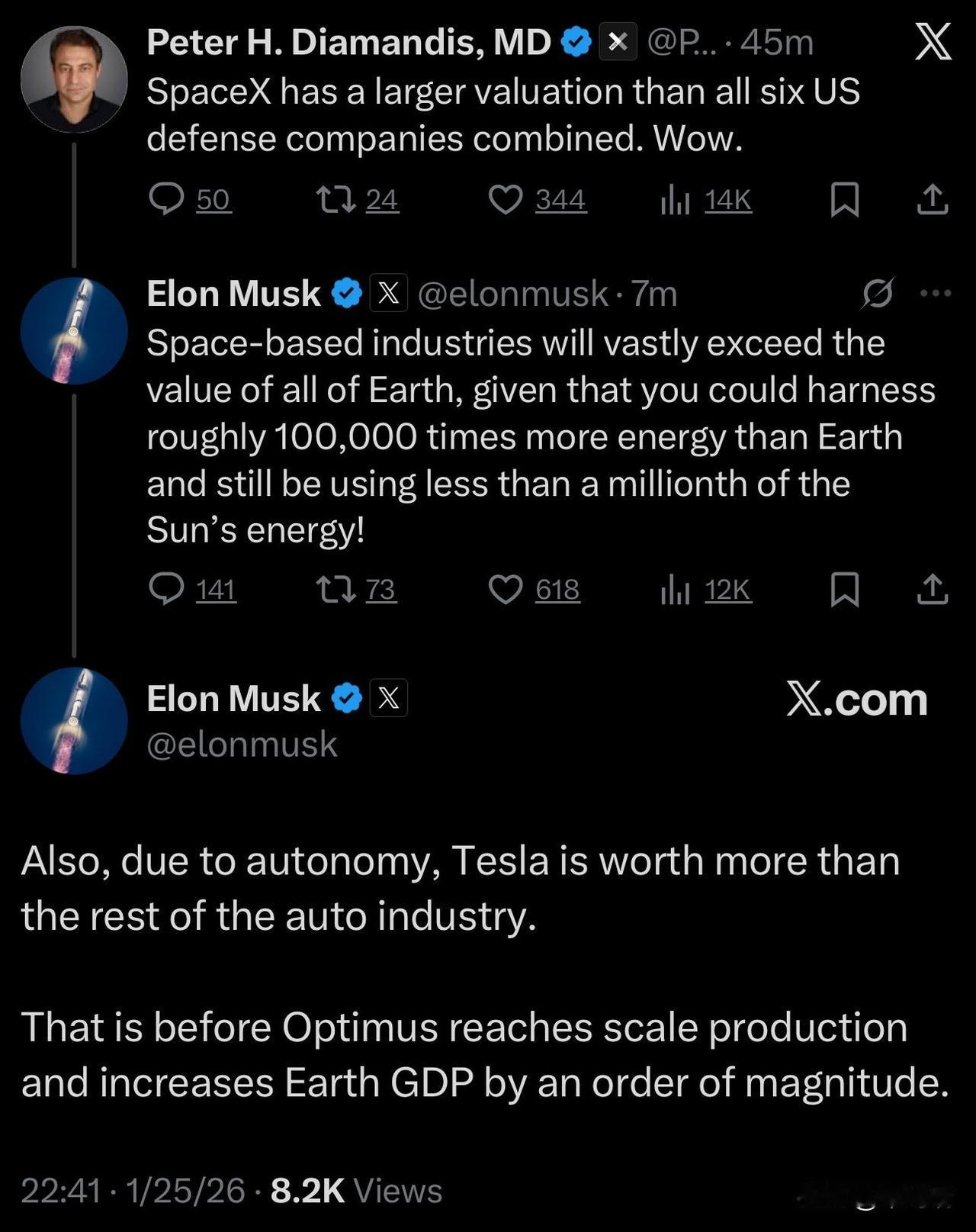Reply to the Space-based industries post
The height and width of the screenshot is (1232, 976).
pos(166,589)
